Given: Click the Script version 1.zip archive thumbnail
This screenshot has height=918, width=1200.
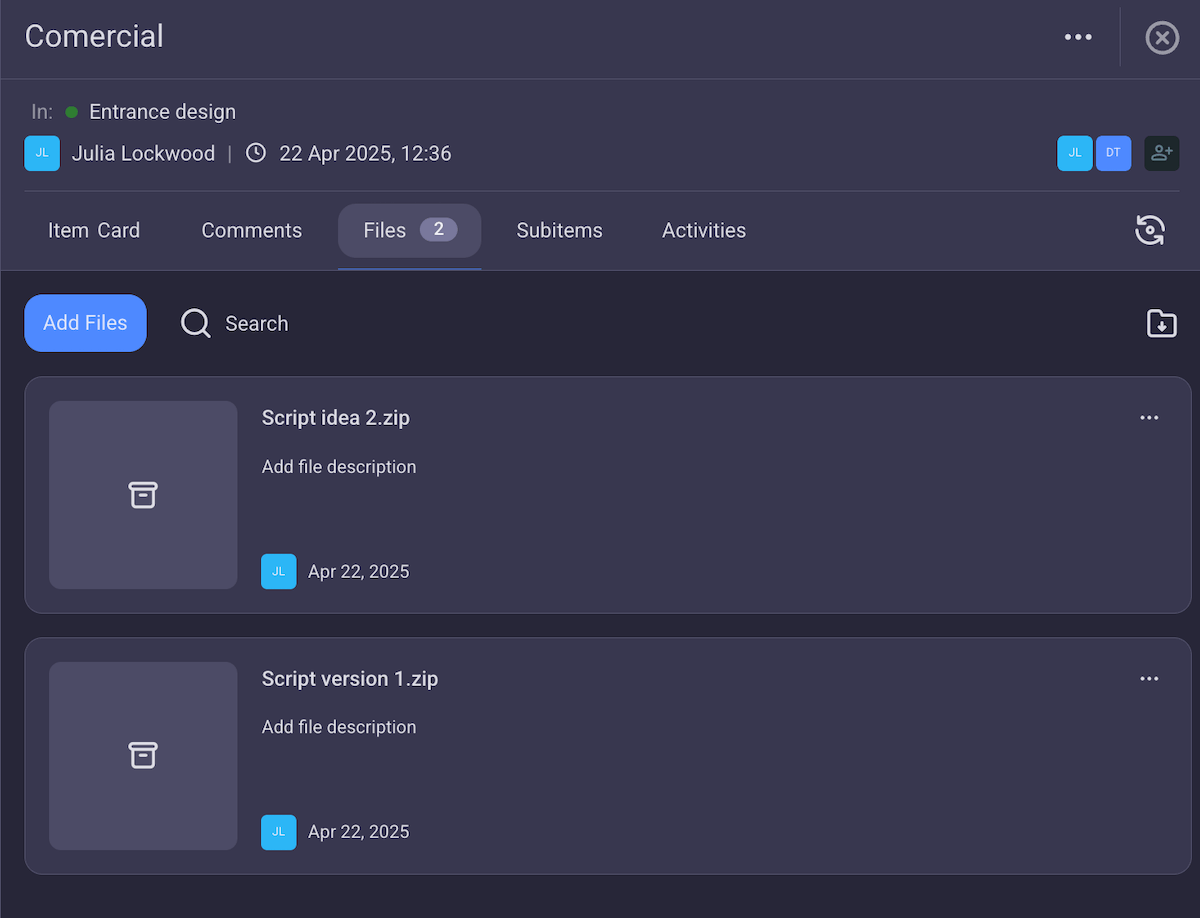Looking at the screenshot, I should (x=143, y=755).
